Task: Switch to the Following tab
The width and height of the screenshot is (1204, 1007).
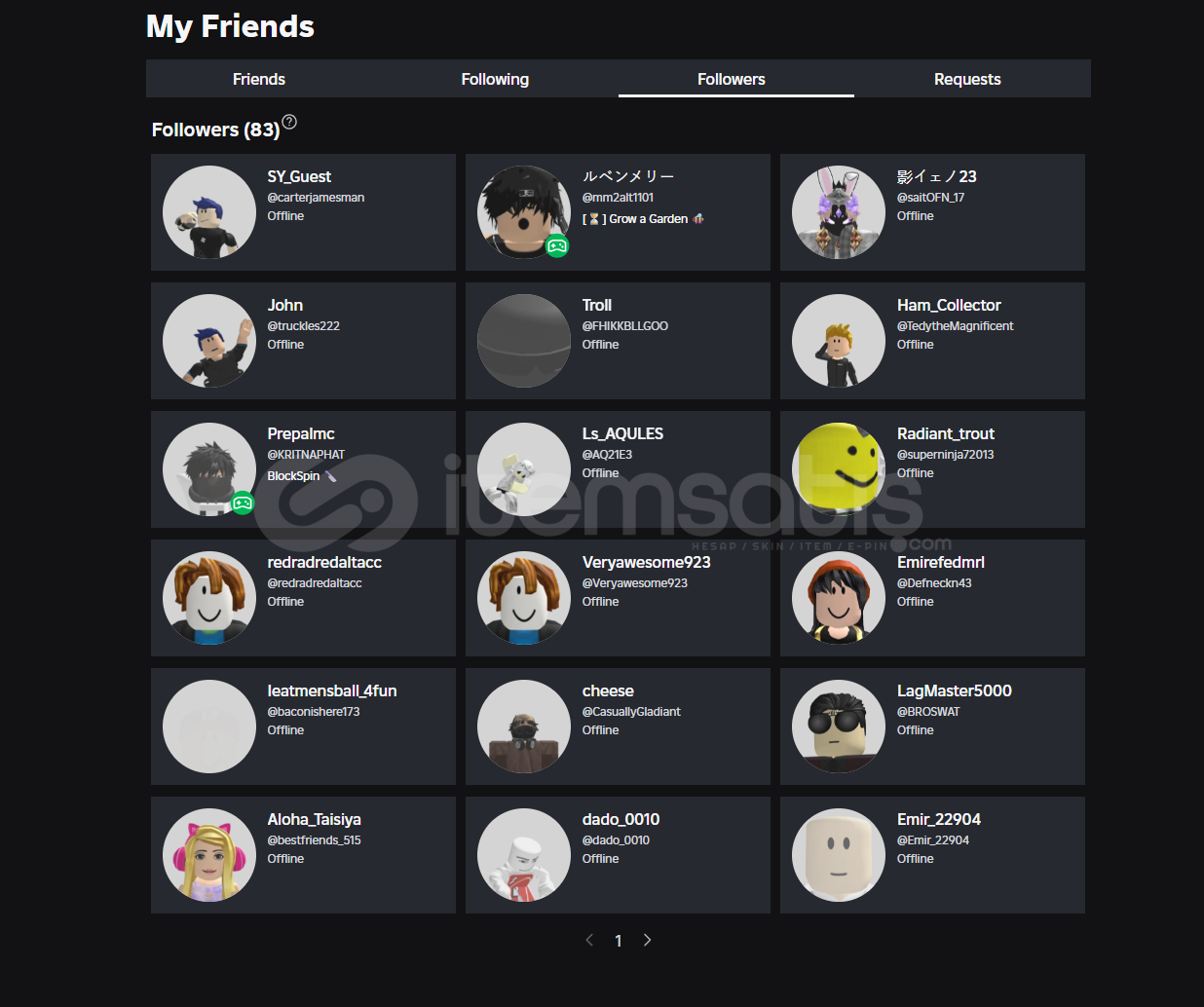Action: 495,79
